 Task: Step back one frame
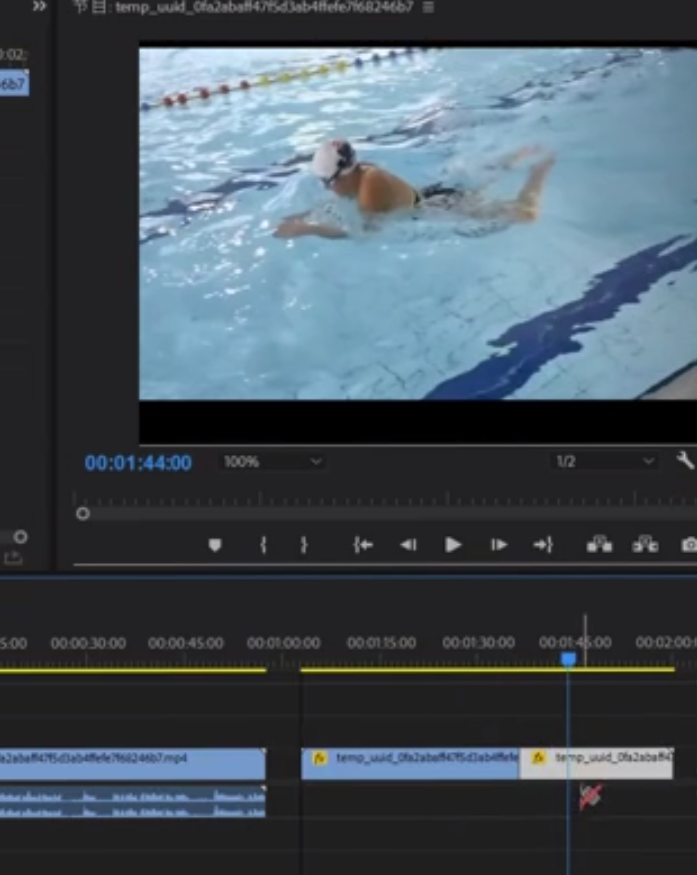(x=408, y=545)
